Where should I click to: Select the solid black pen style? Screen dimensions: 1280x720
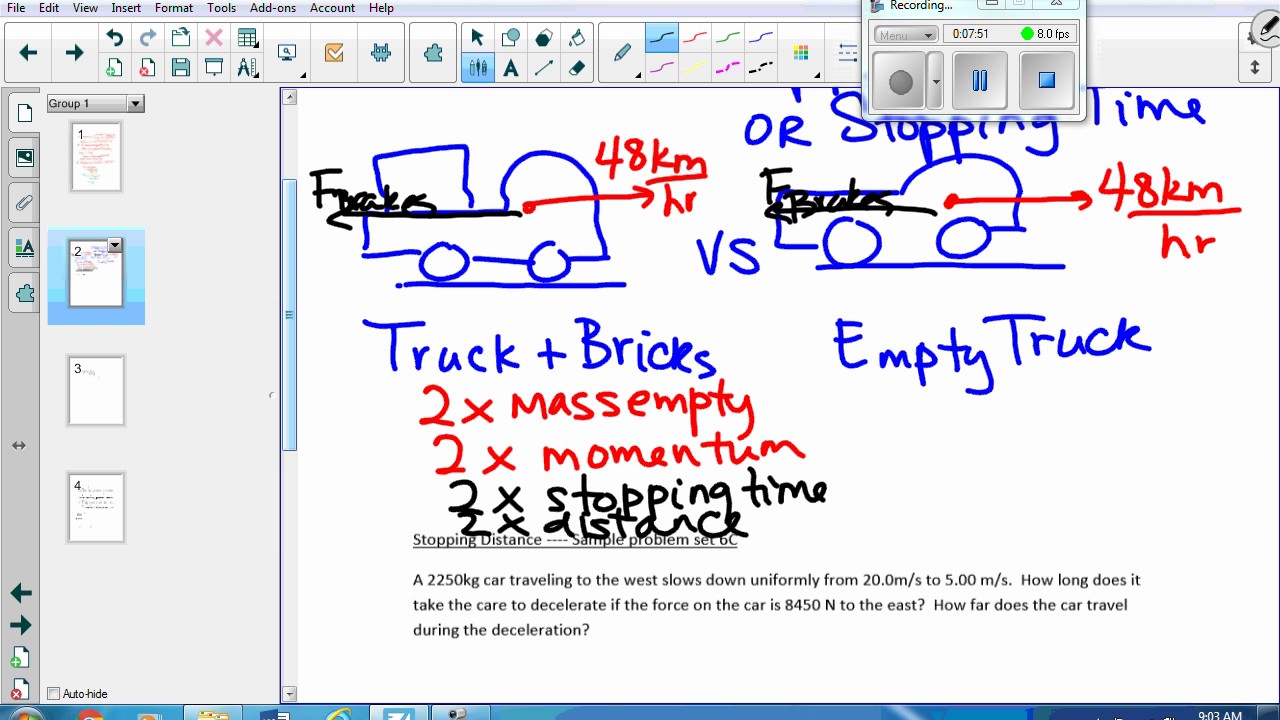point(661,38)
